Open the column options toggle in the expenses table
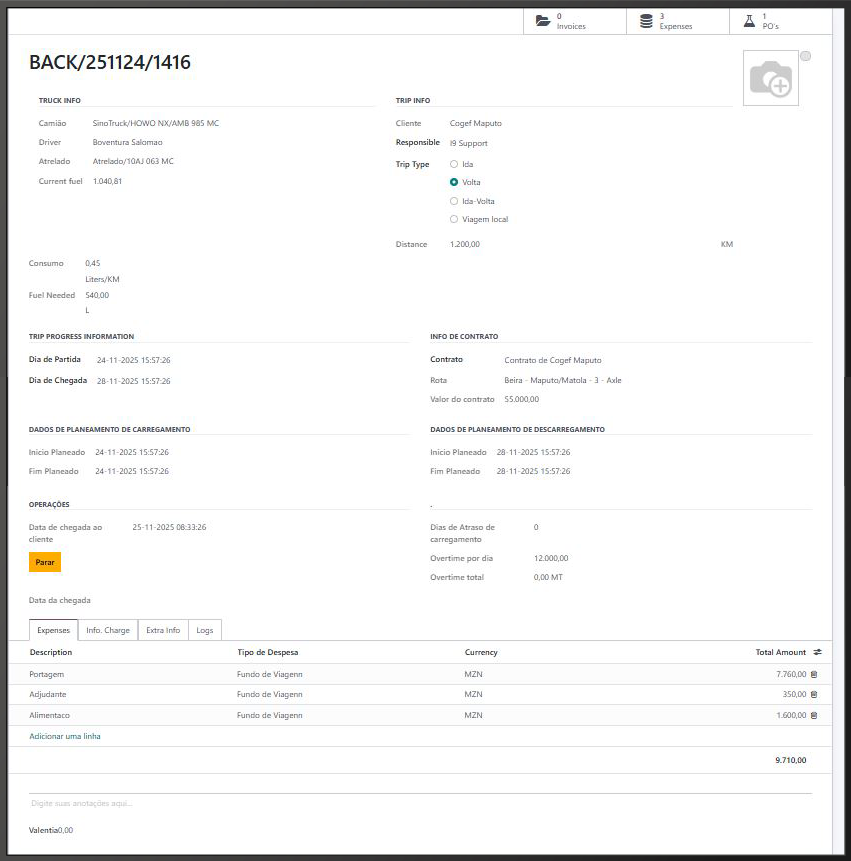This screenshot has width=851, height=861. pos(818,652)
